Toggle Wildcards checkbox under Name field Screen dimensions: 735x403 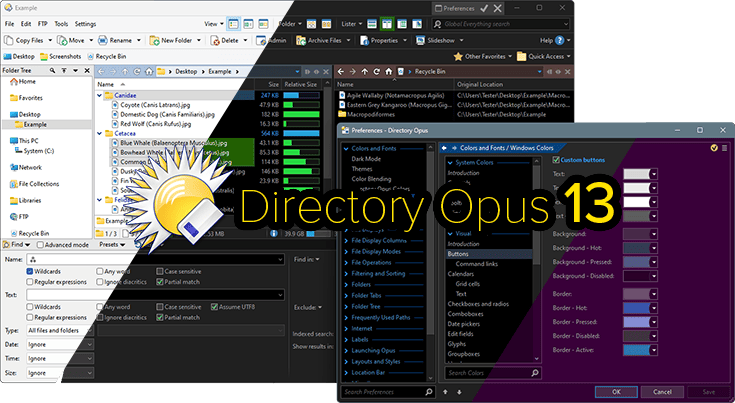[30, 271]
